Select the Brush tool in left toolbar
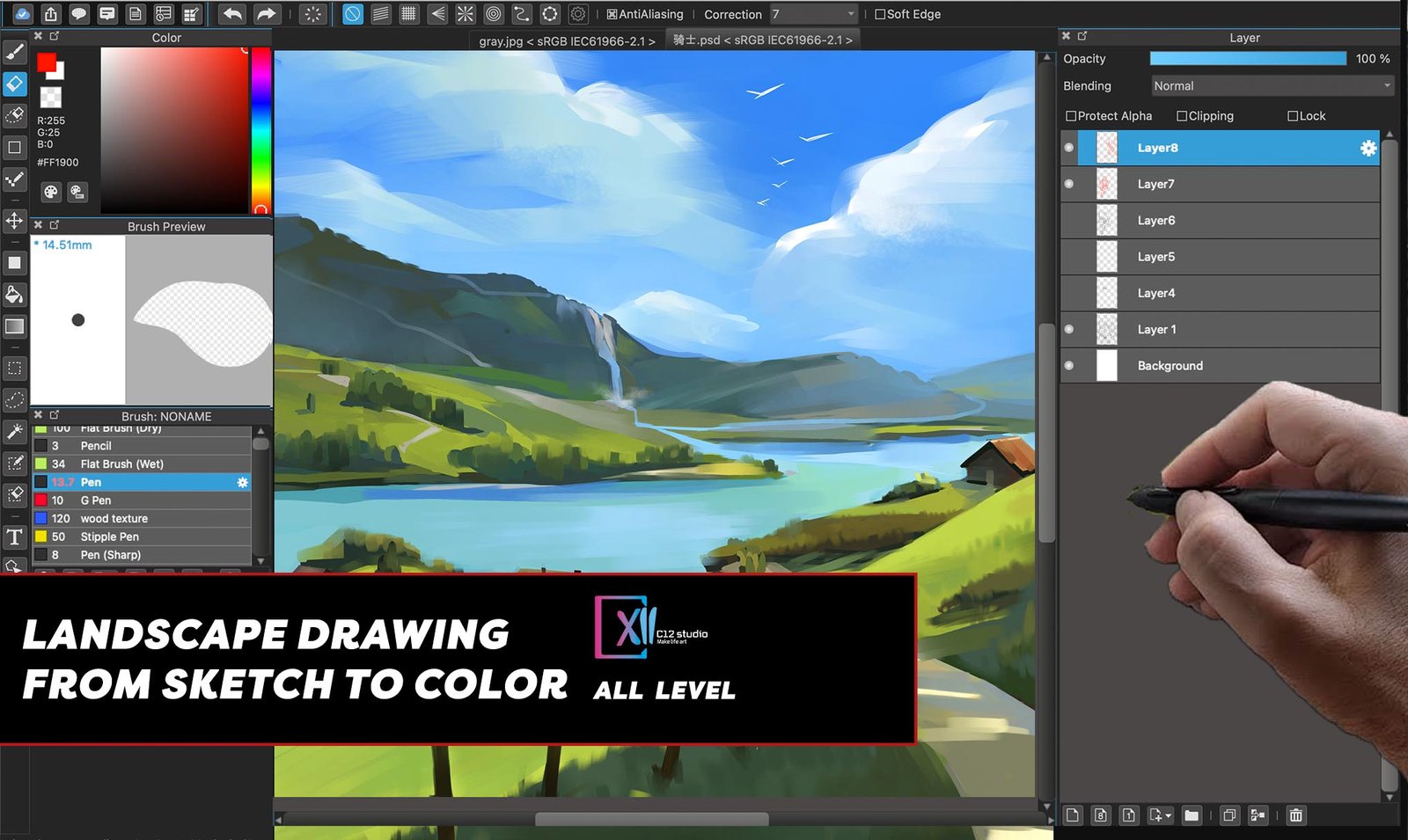Image resolution: width=1408 pixels, height=840 pixels. [x=15, y=52]
